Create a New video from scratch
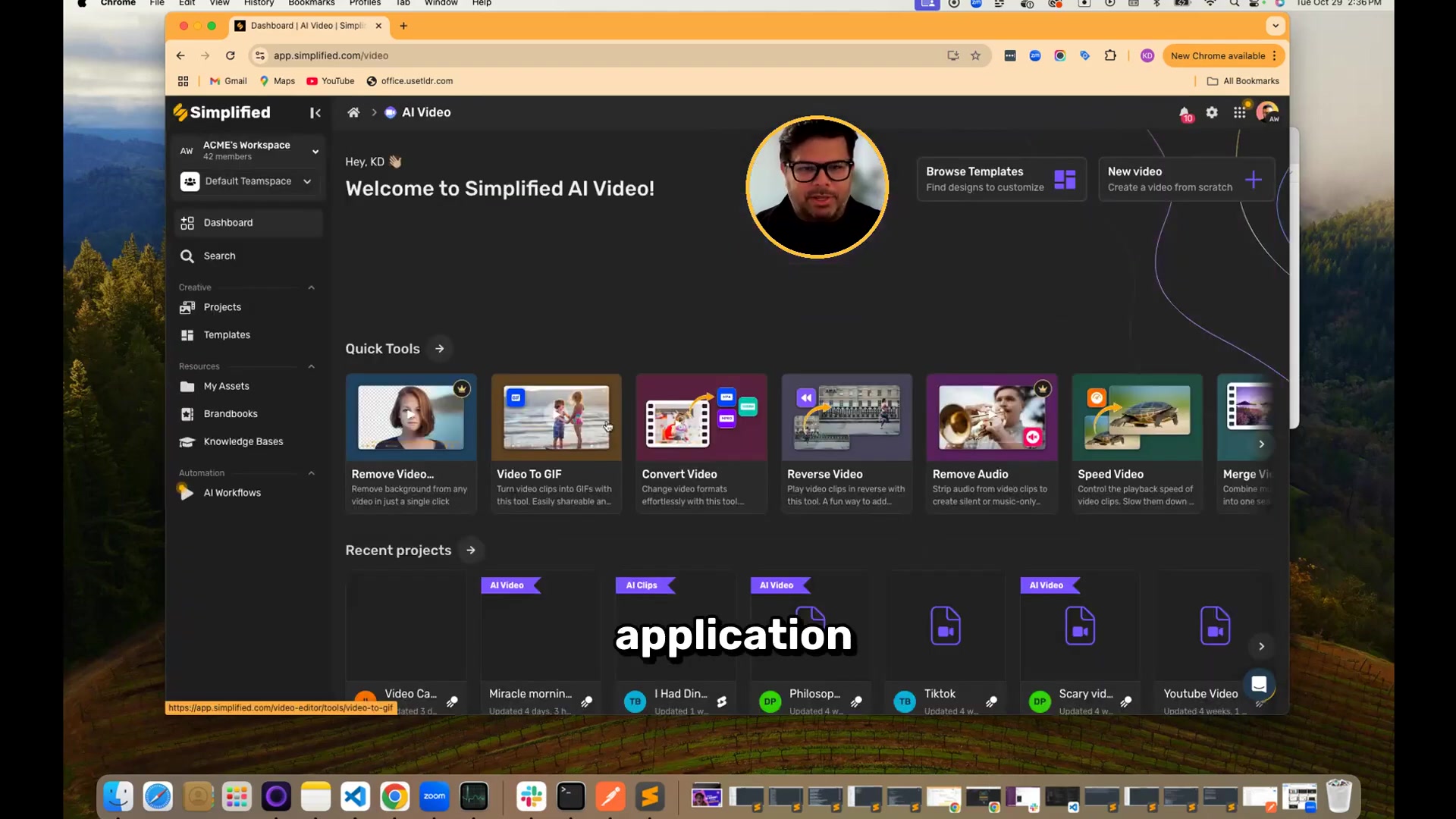Viewport: 1456px width, 819px height. click(x=1186, y=179)
